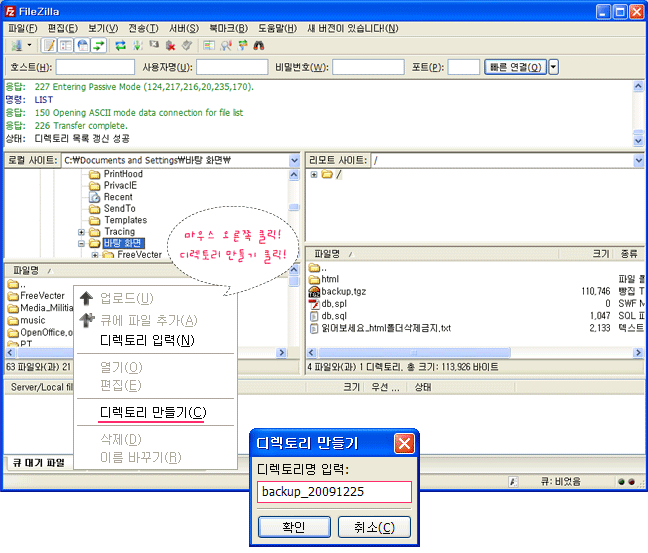Expand the remote root / tree node
Image resolution: width=648 pixels, height=553 pixels.
click(314, 174)
